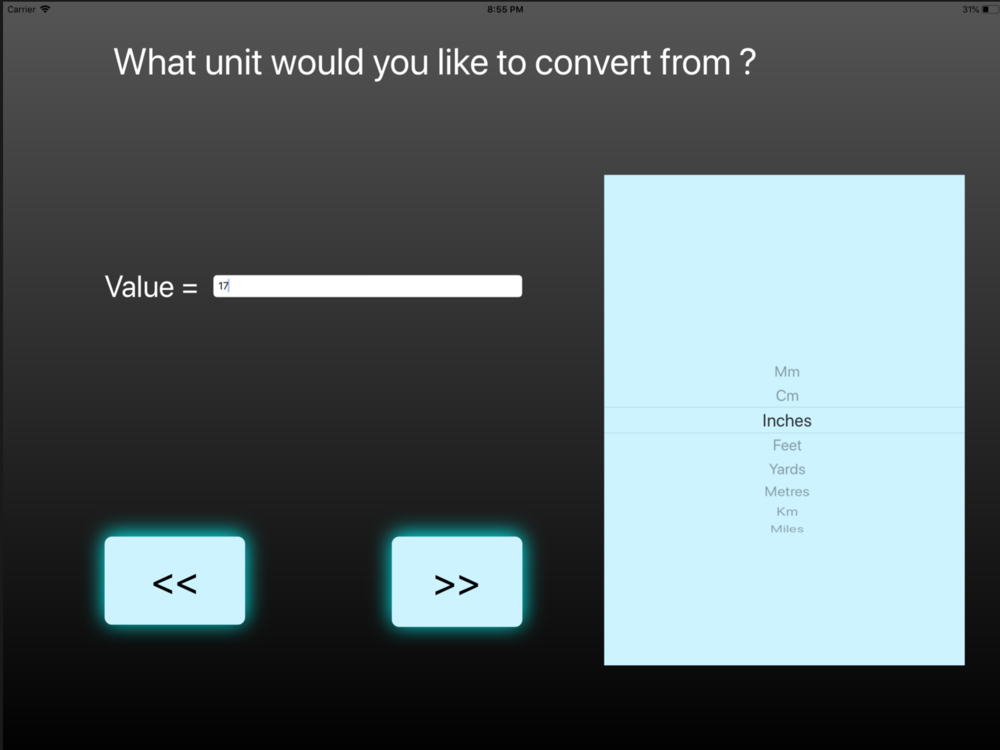Image resolution: width=1000 pixels, height=750 pixels.
Task: Click into the Value text field
Action: [x=367, y=286]
